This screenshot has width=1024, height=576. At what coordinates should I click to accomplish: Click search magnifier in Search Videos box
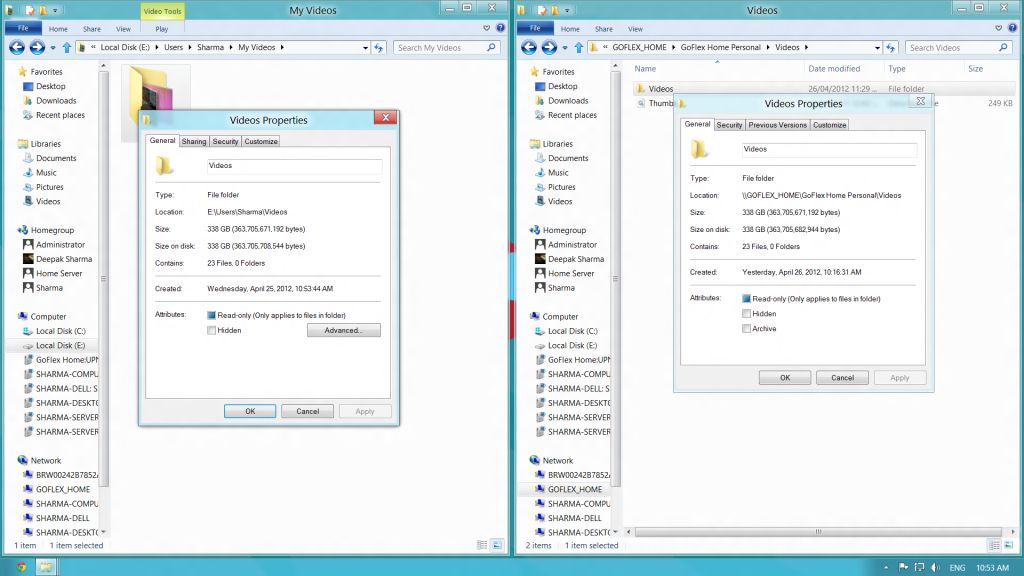click(1003, 47)
